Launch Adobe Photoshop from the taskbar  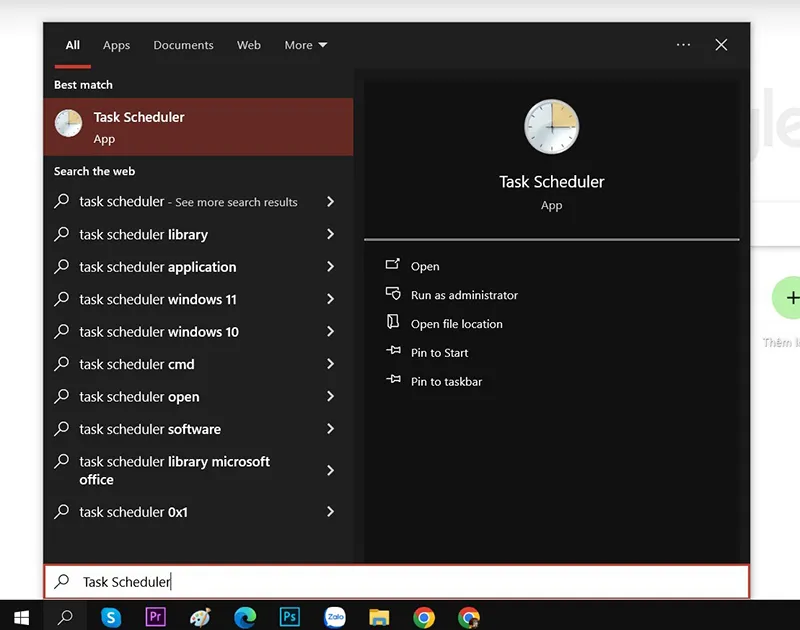click(289, 617)
